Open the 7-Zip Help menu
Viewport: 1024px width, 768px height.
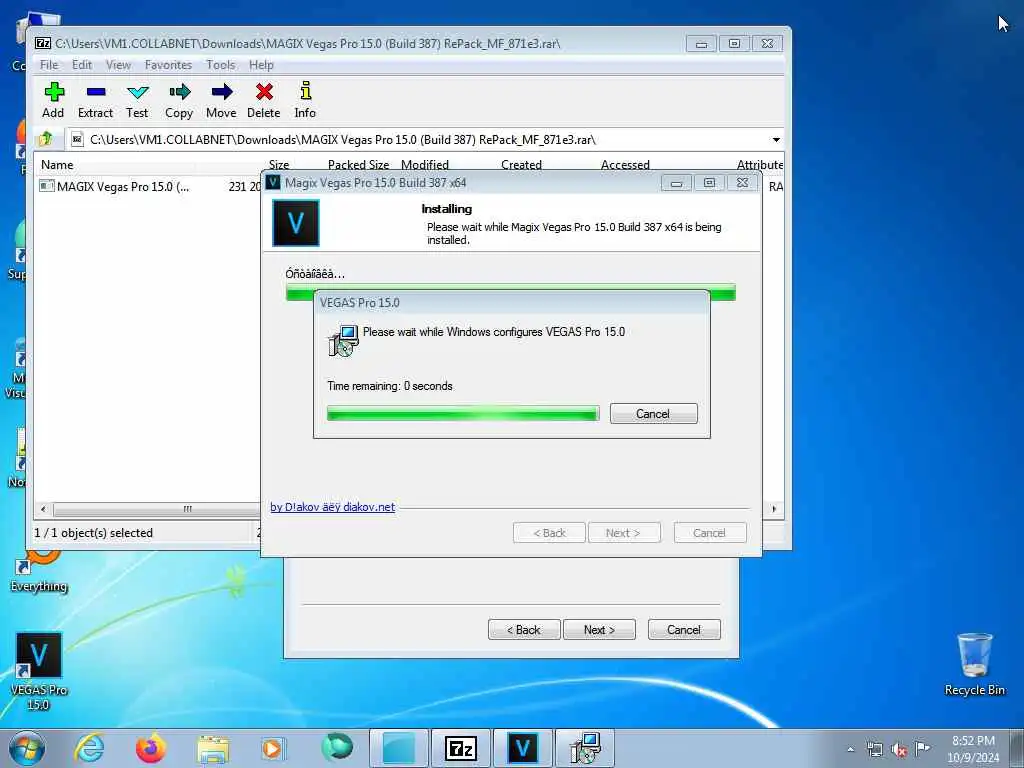[x=261, y=65]
